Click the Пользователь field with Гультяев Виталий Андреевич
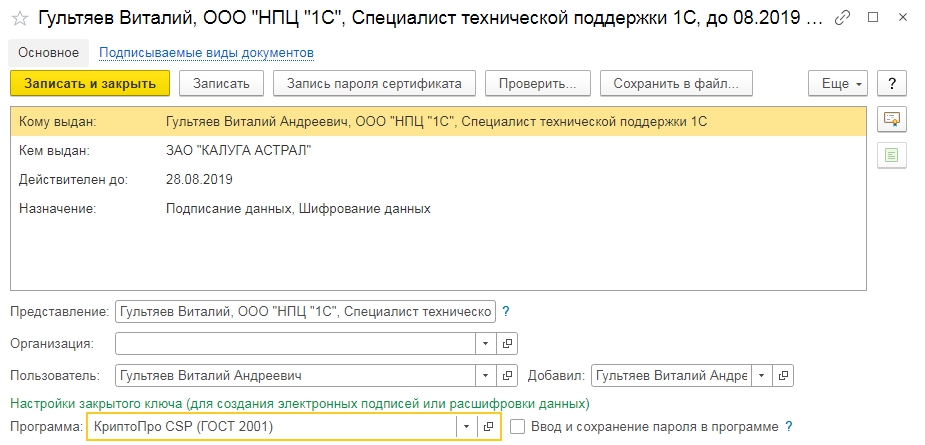This screenshot has height=445, width=925. tap(296, 375)
